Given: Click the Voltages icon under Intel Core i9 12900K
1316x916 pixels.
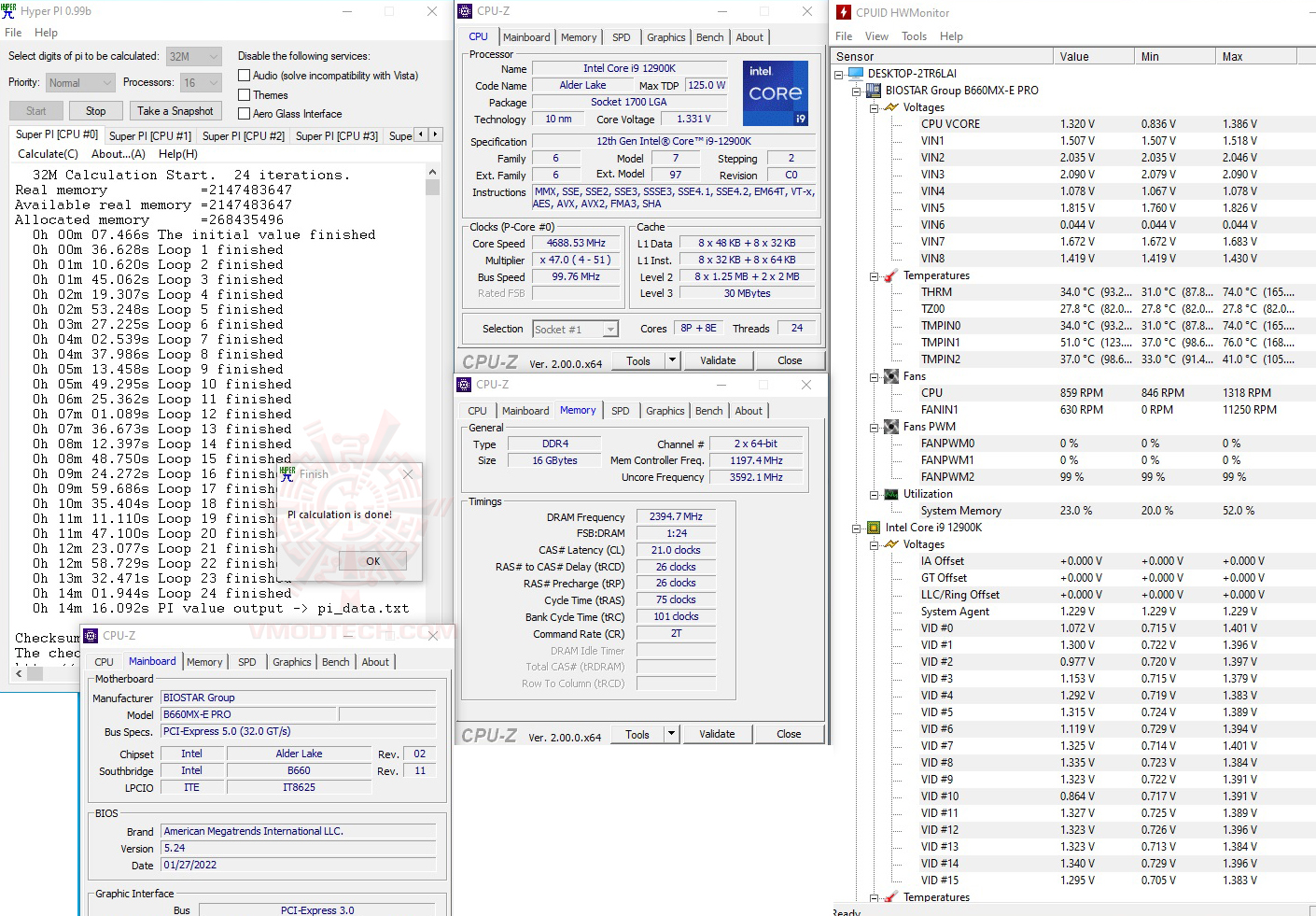Looking at the screenshot, I should click(891, 544).
